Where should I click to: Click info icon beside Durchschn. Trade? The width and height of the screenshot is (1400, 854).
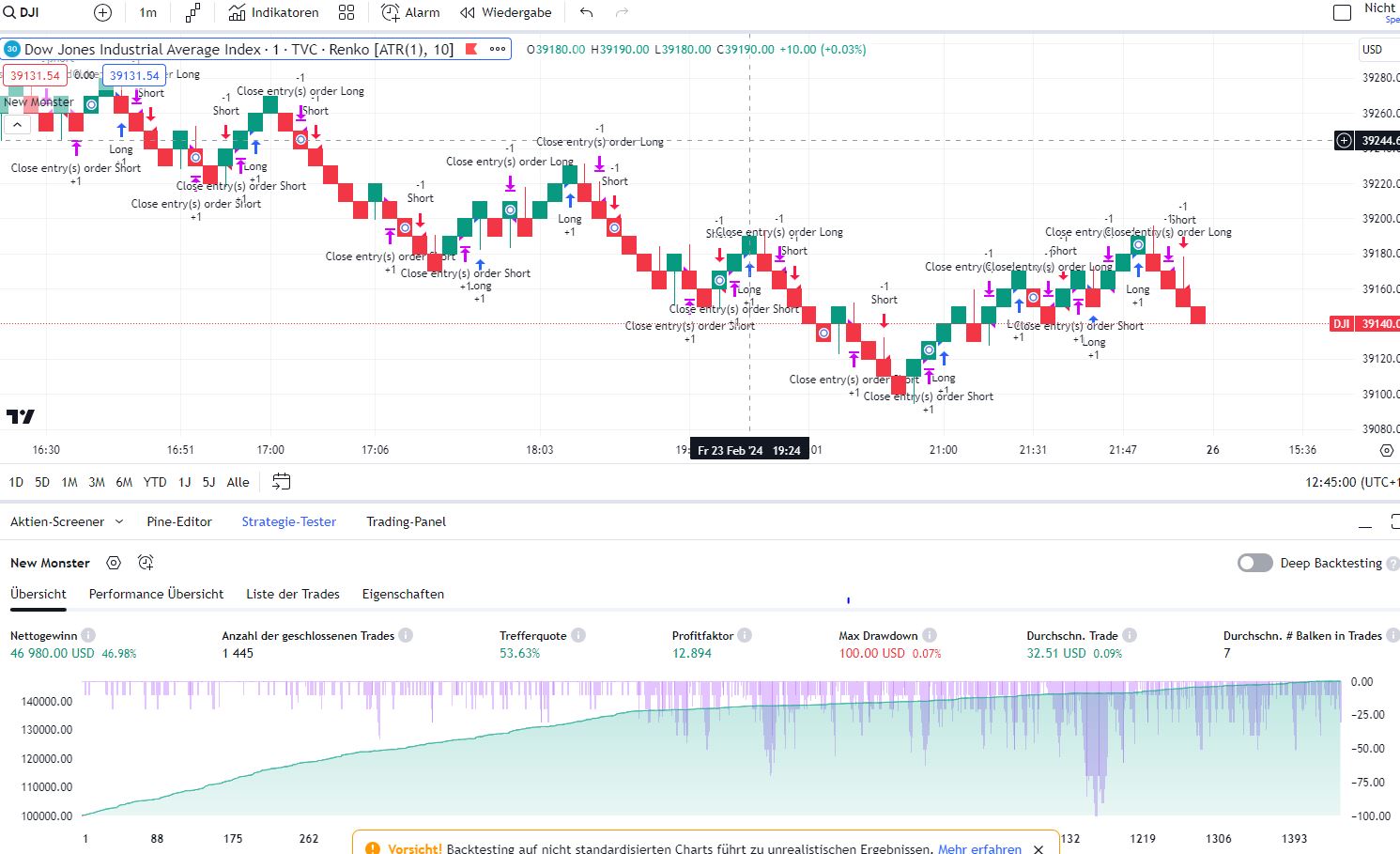click(x=1130, y=635)
